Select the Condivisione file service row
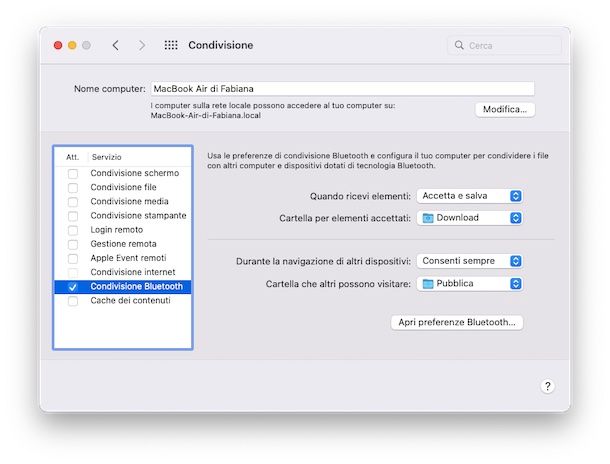Viewport: 610px width, 464px height. point(123,187)
